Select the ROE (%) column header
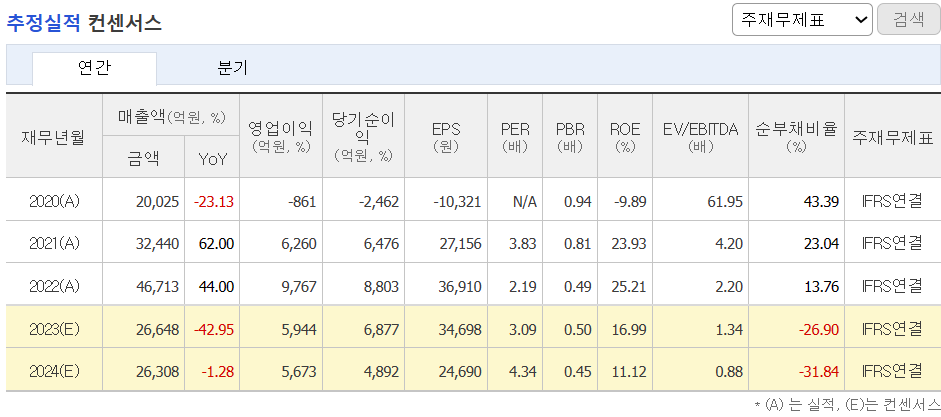Viewport: 941px width, 417px height. 625,136
